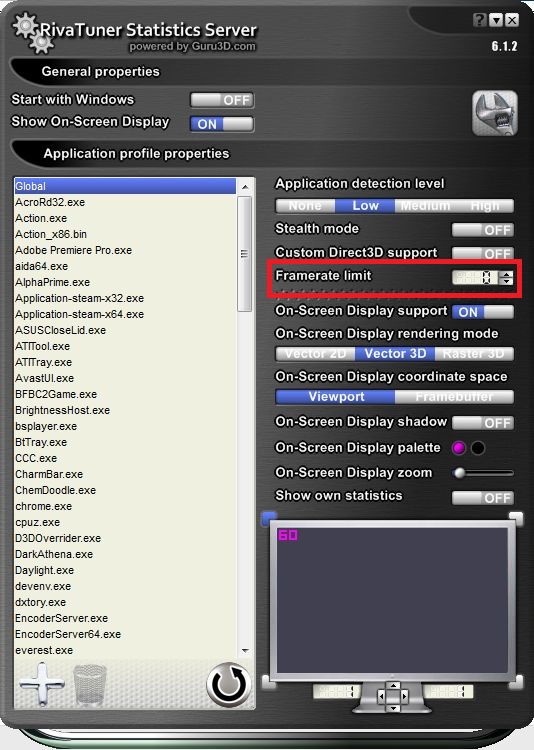Select chrome.exe profile
534x750 pixels.
coord(125,507)
